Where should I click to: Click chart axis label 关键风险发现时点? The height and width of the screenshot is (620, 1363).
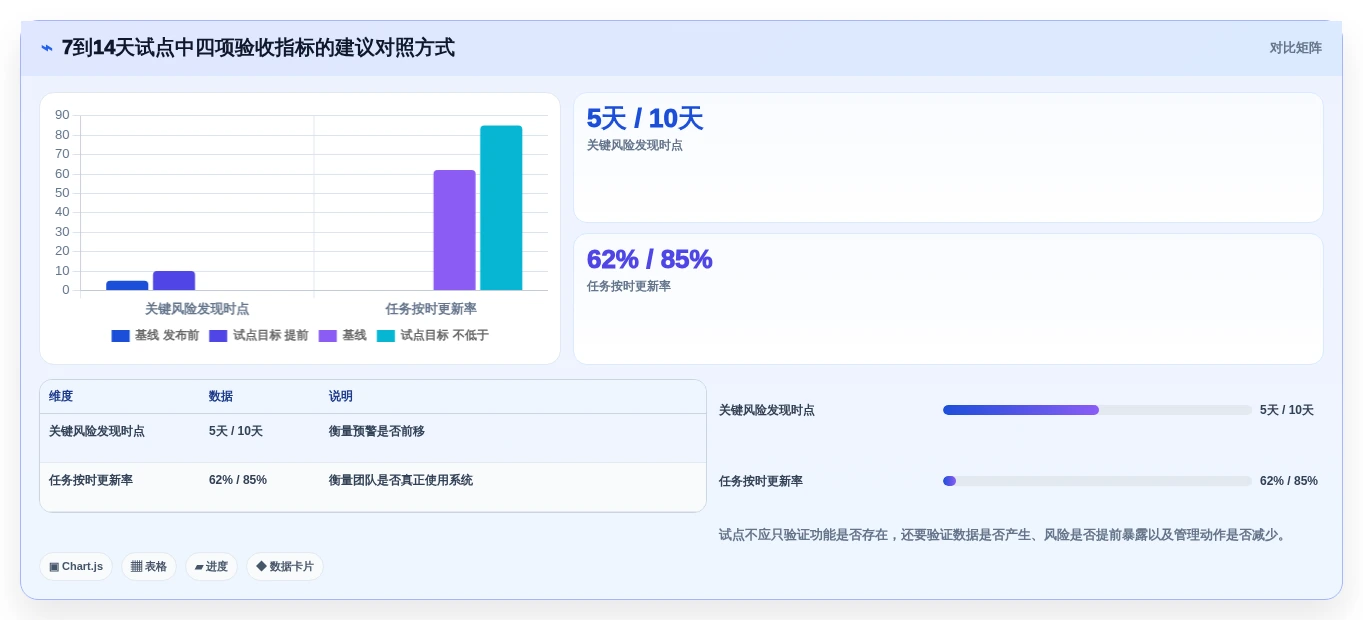(x=197, y=309)
